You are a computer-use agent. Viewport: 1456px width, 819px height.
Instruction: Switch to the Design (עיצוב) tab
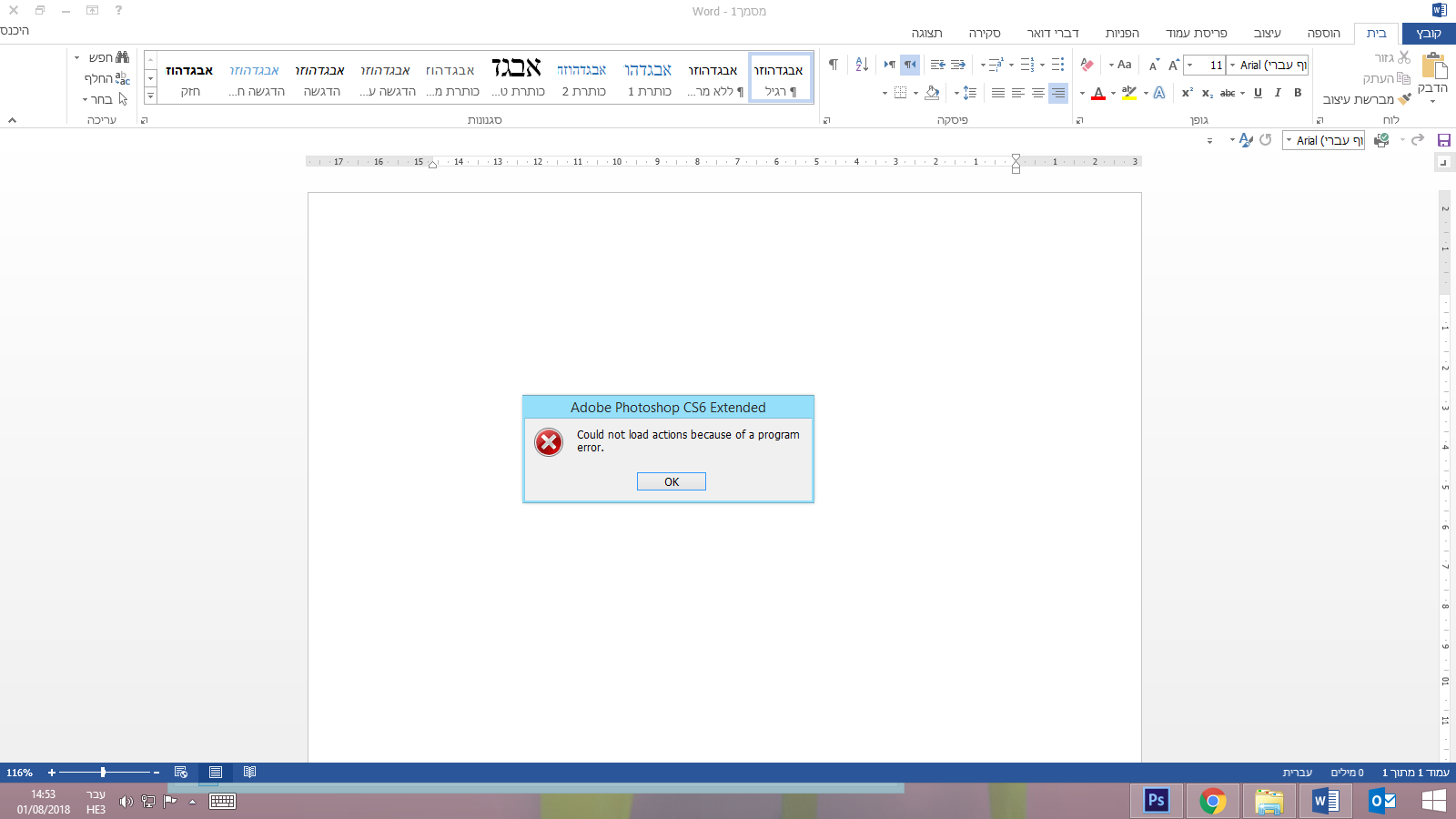[x=1267, y=34]
